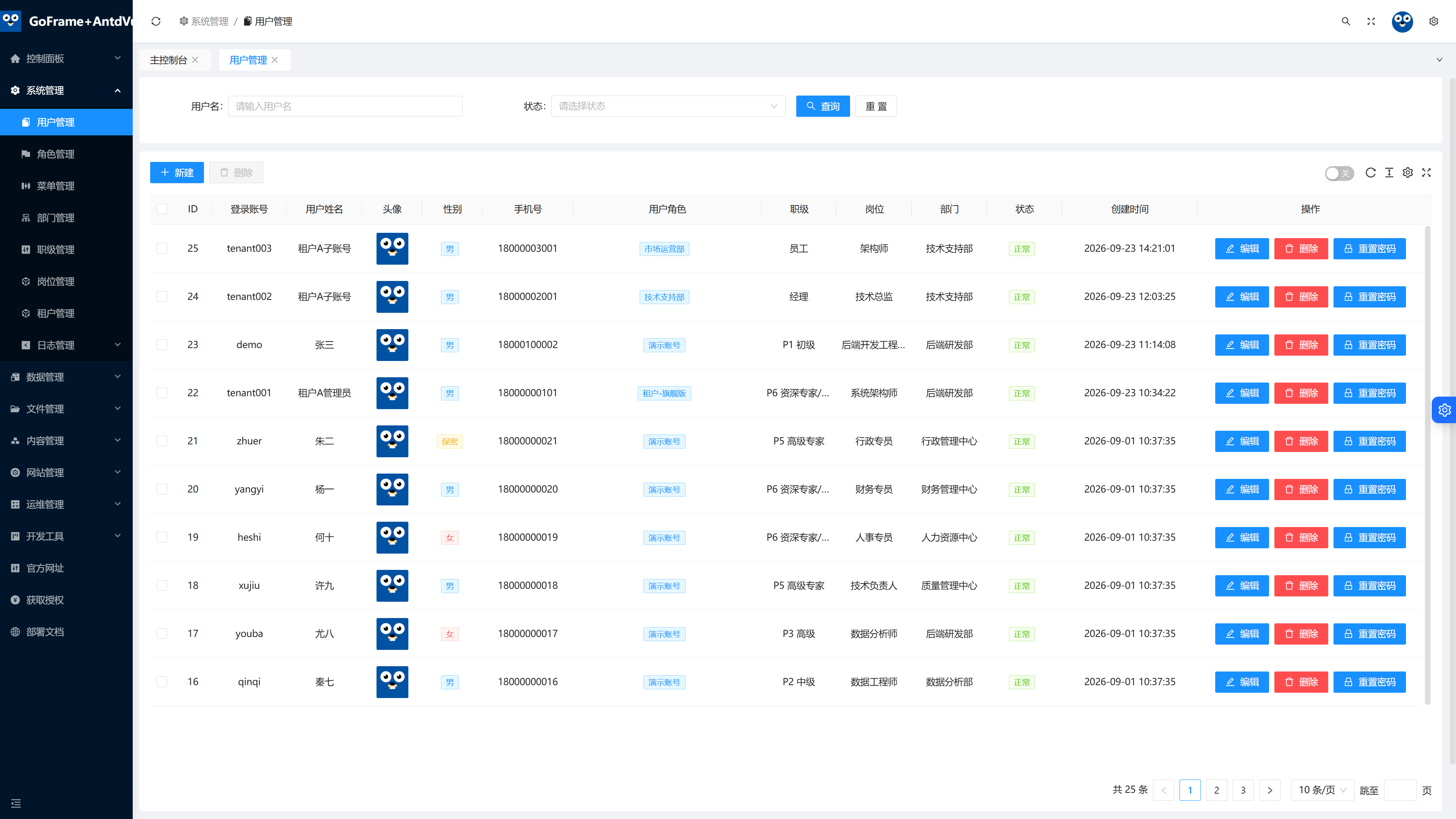1456x819 pixels.
Task: Click 重置密码 for user demo
Action: tap(1370, 345)
